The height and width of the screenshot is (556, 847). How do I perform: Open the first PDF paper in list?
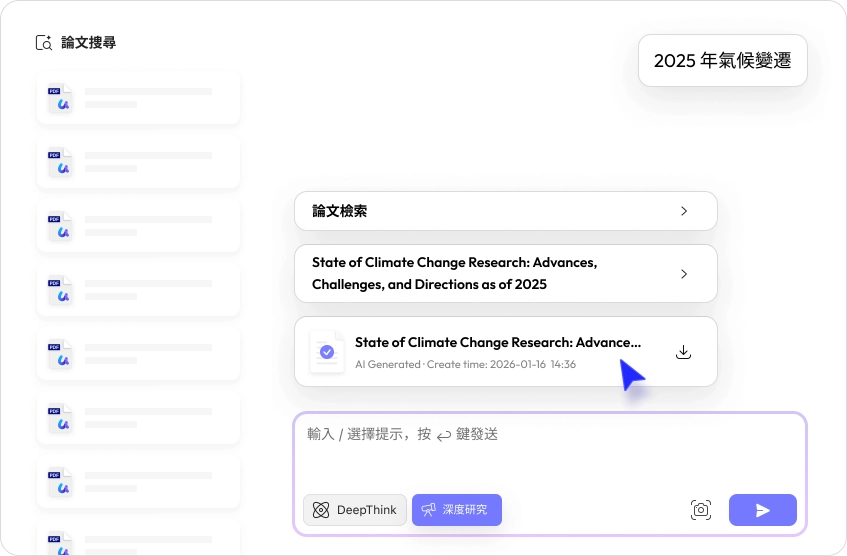pos(138,98)
